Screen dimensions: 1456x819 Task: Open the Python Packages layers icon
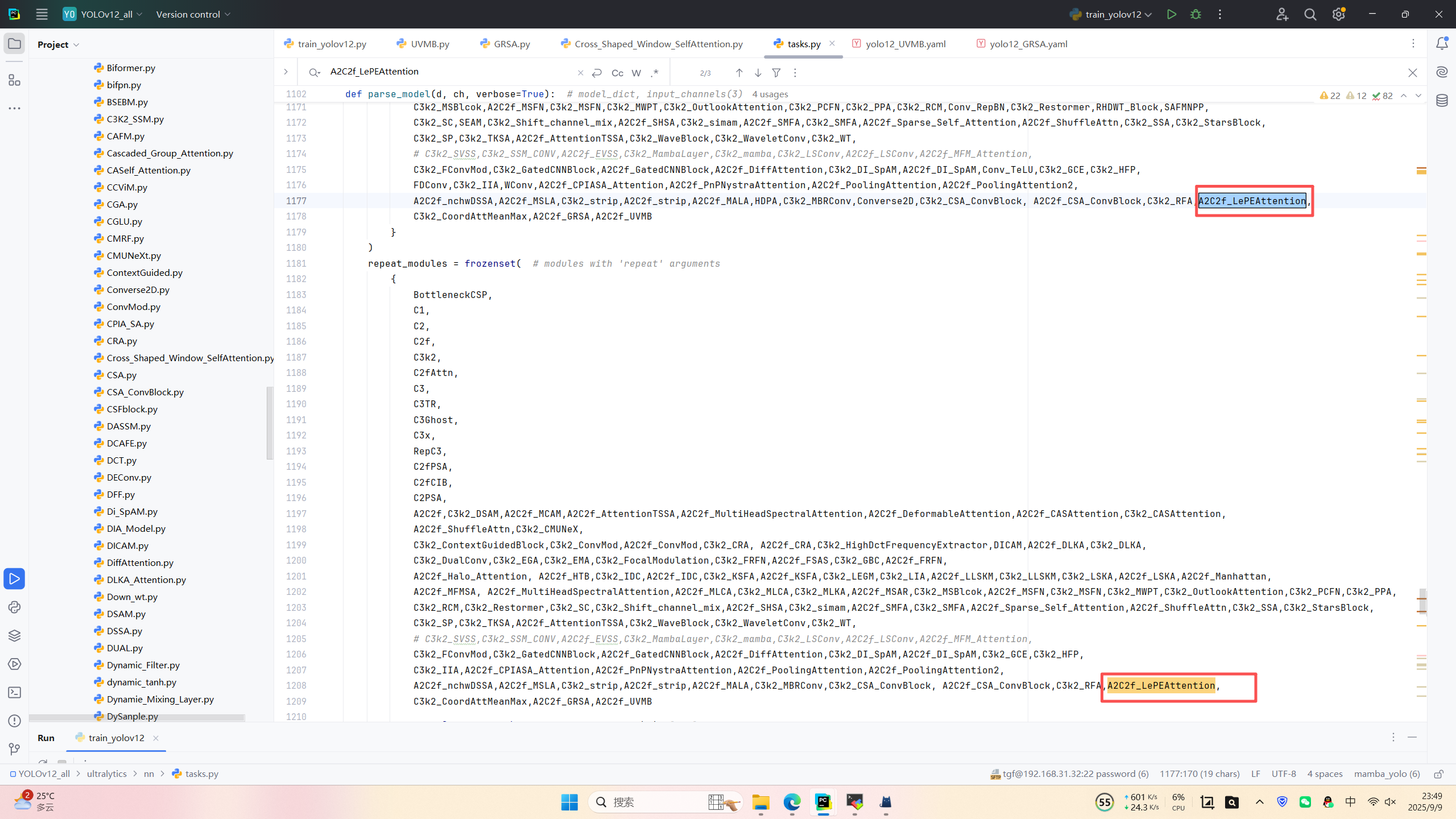coord(14,635)
